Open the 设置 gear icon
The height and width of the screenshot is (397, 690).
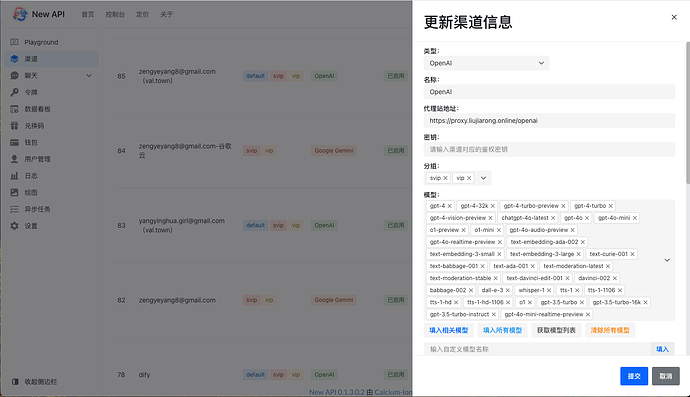(x=14, y=226)
